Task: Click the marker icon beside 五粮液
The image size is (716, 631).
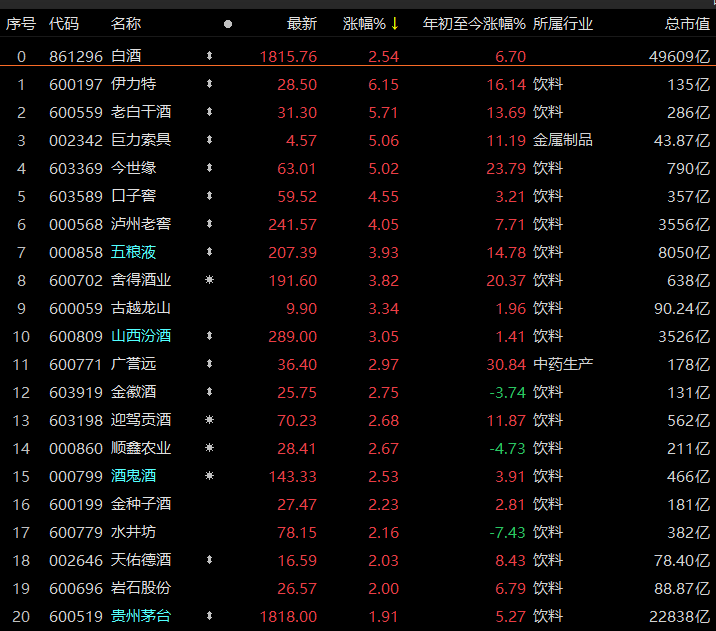Action: pos(209,252)
